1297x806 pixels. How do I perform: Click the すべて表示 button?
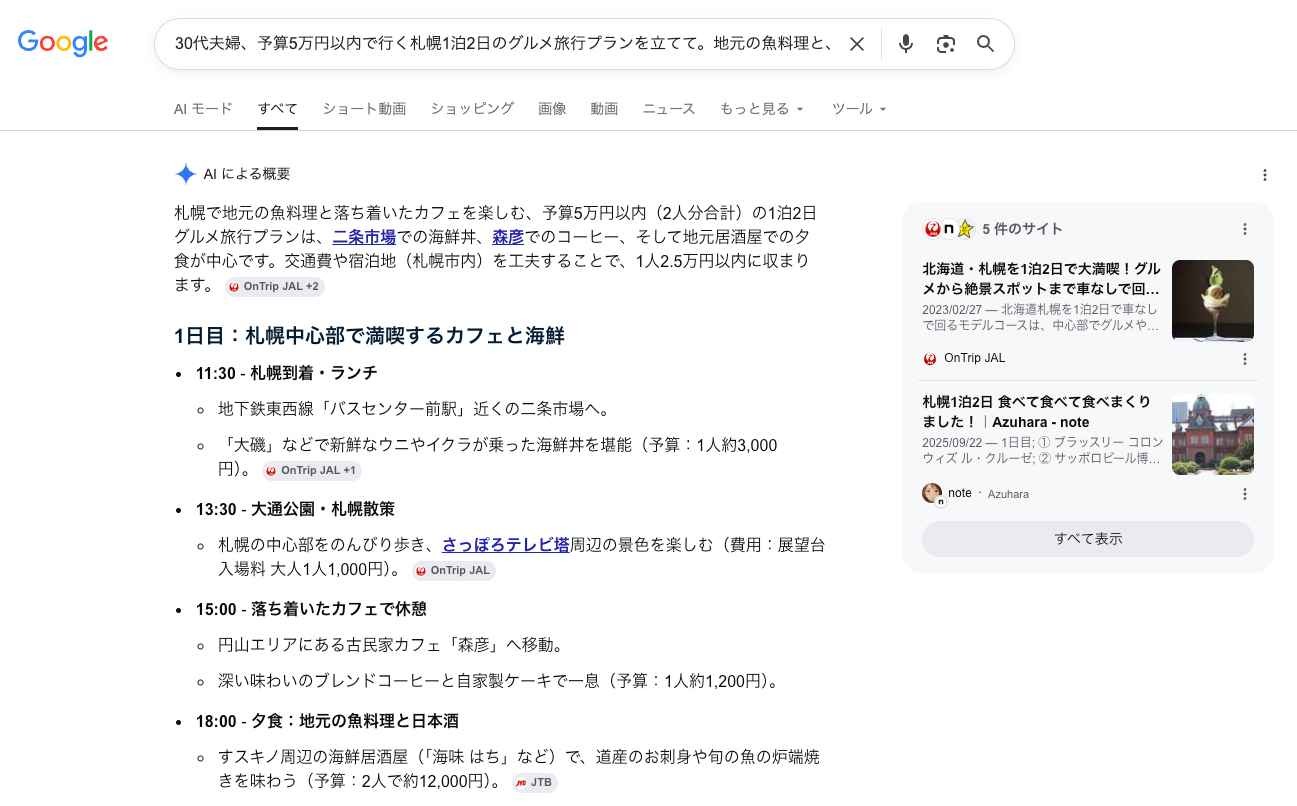1087,539
